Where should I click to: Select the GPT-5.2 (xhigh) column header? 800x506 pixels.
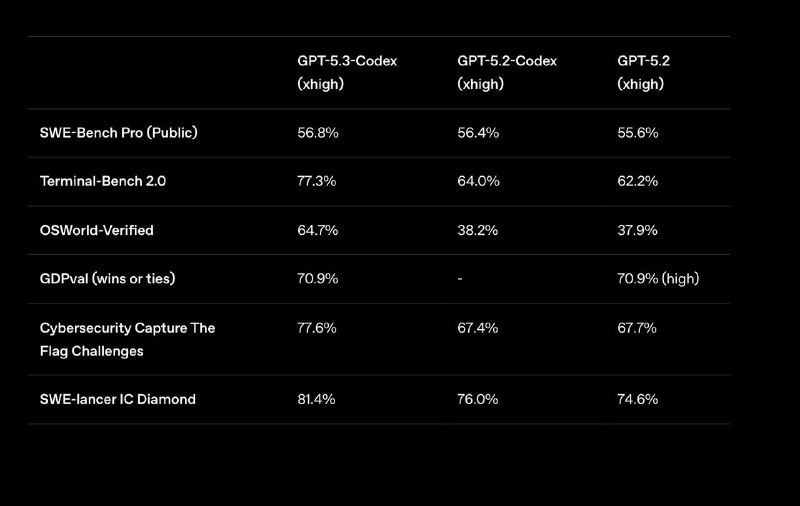click(643, 73)
